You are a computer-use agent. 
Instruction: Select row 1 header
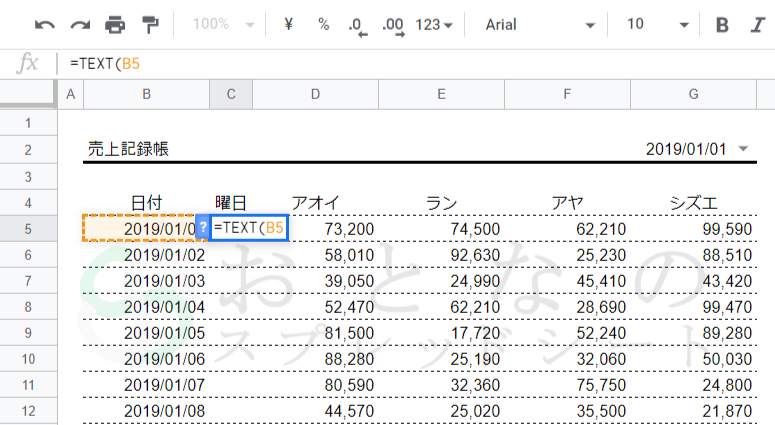28,123
